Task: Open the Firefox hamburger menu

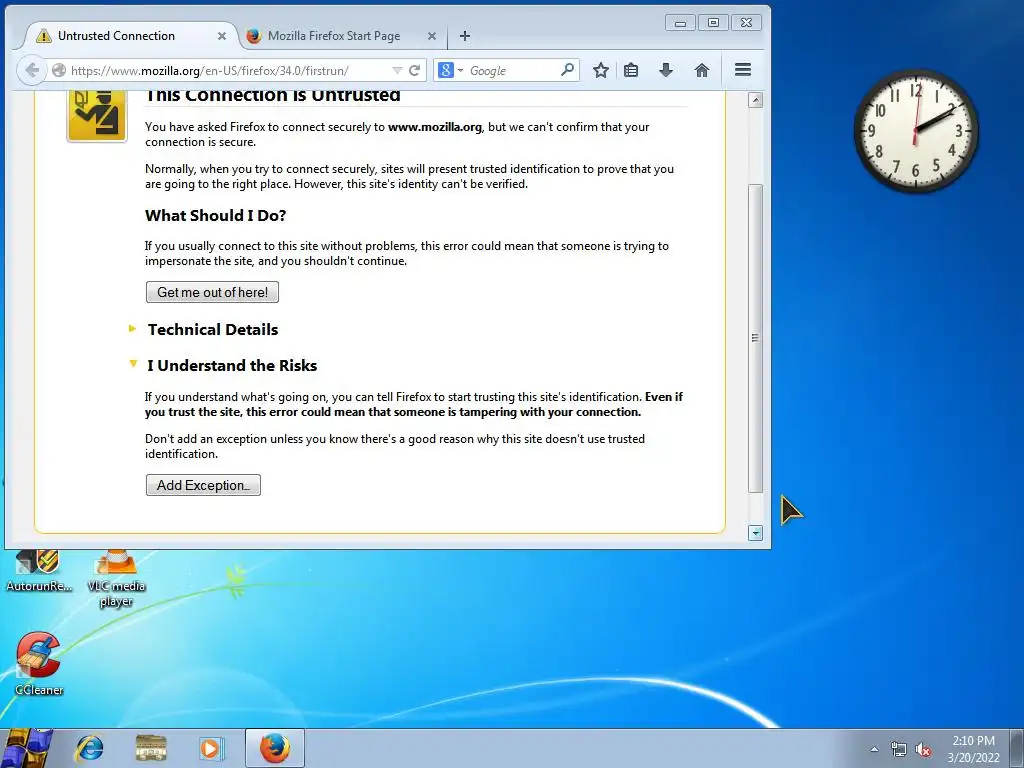Action: coord(743,70)
